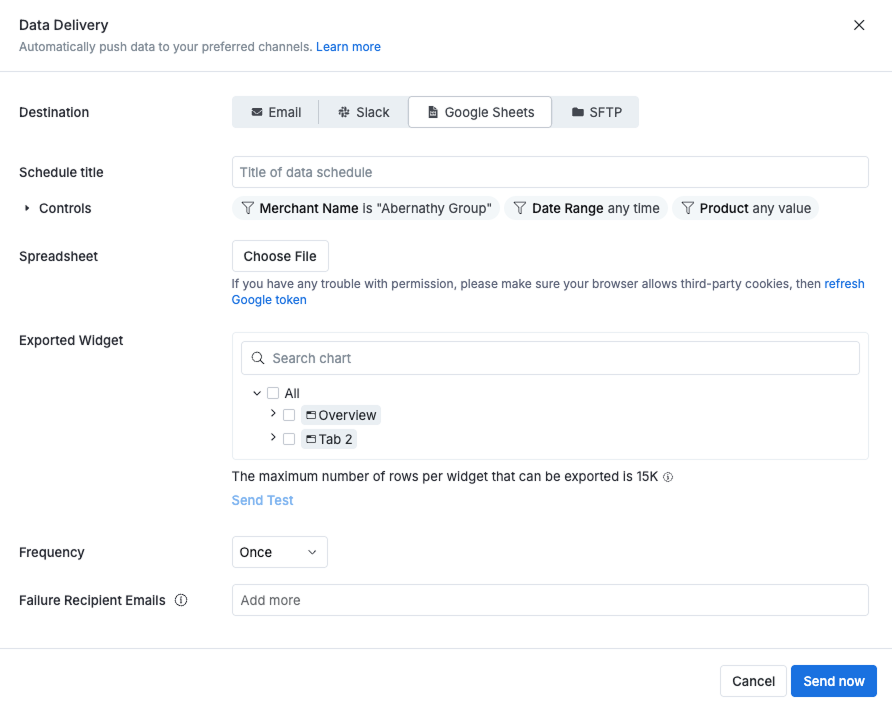Check the Tab 2 widget checkbox
This screenshot has width=892, height=712.
click(289, 438)
